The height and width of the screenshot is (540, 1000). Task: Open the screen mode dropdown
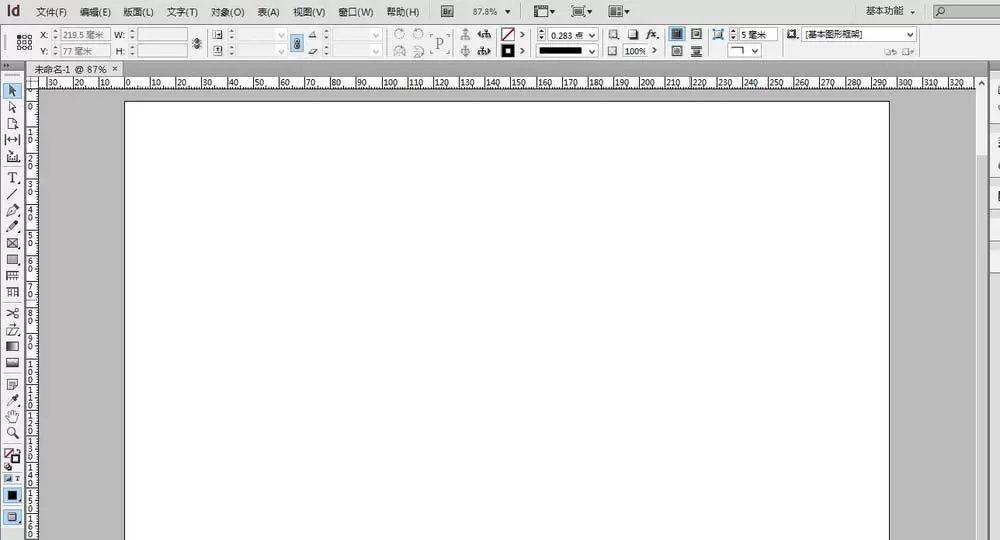point(582,11)
